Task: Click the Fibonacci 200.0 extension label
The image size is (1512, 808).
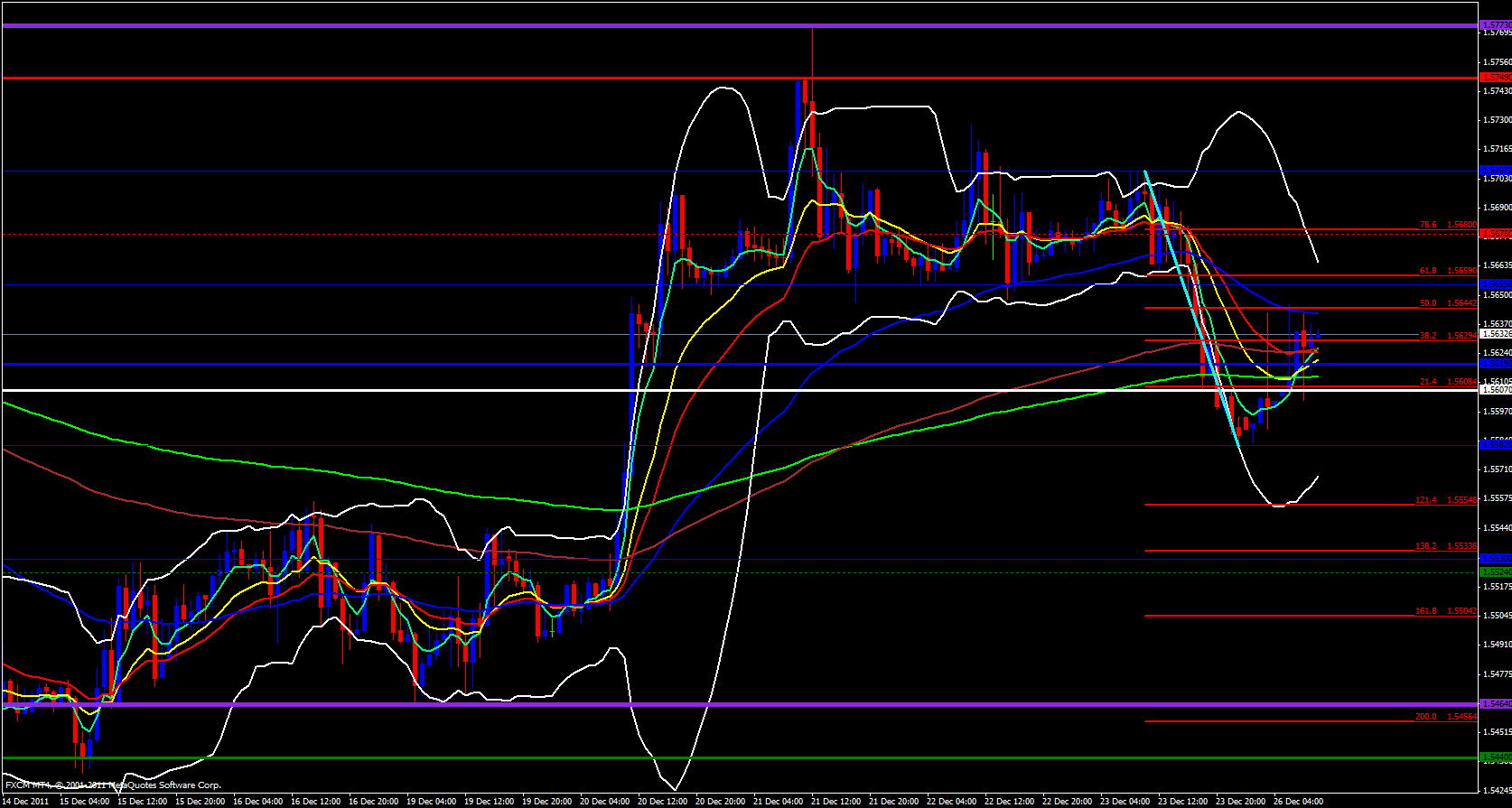Action: [1446, 716]
